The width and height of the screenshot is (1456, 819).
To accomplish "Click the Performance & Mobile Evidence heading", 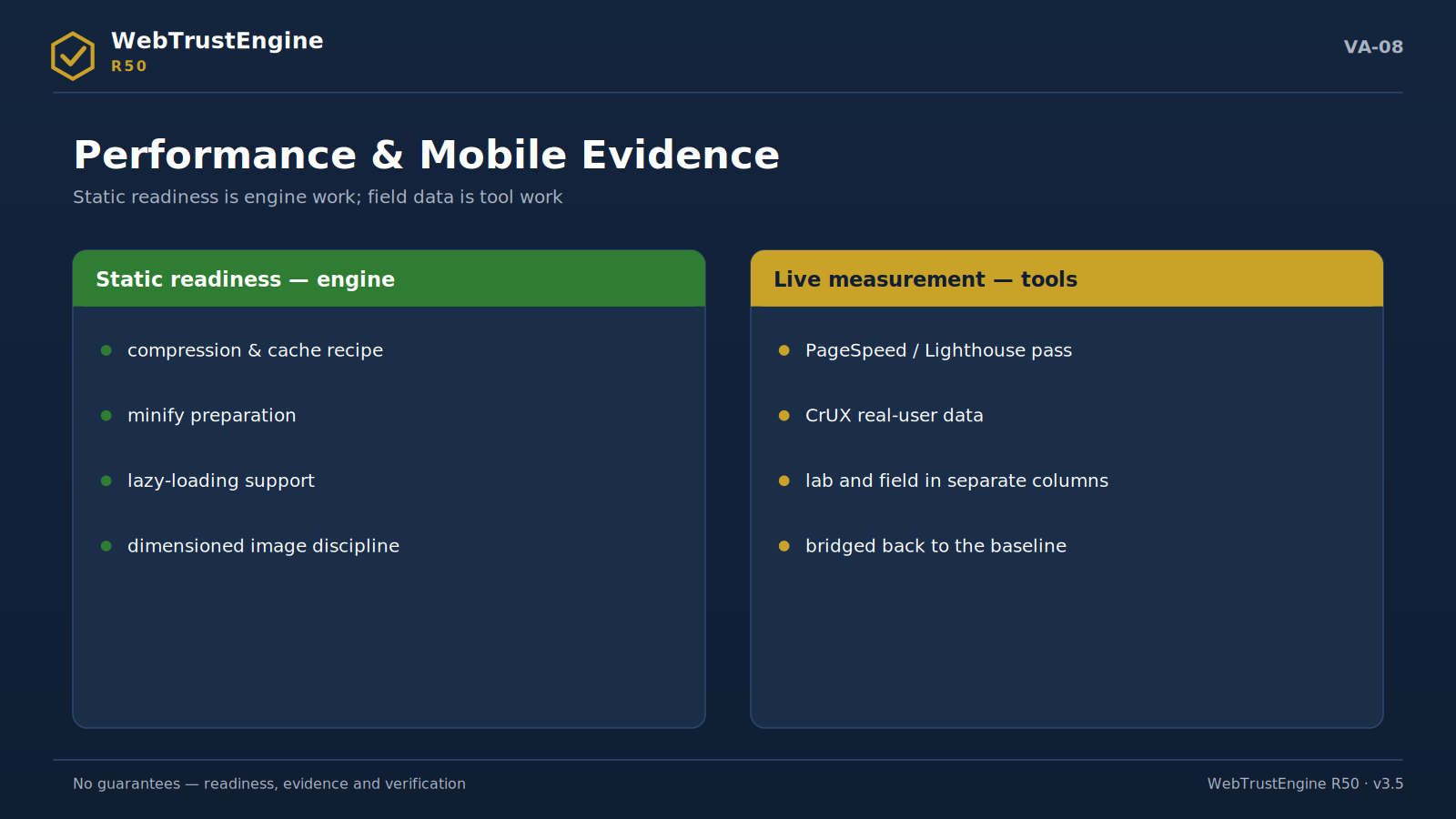I will 427,155.
